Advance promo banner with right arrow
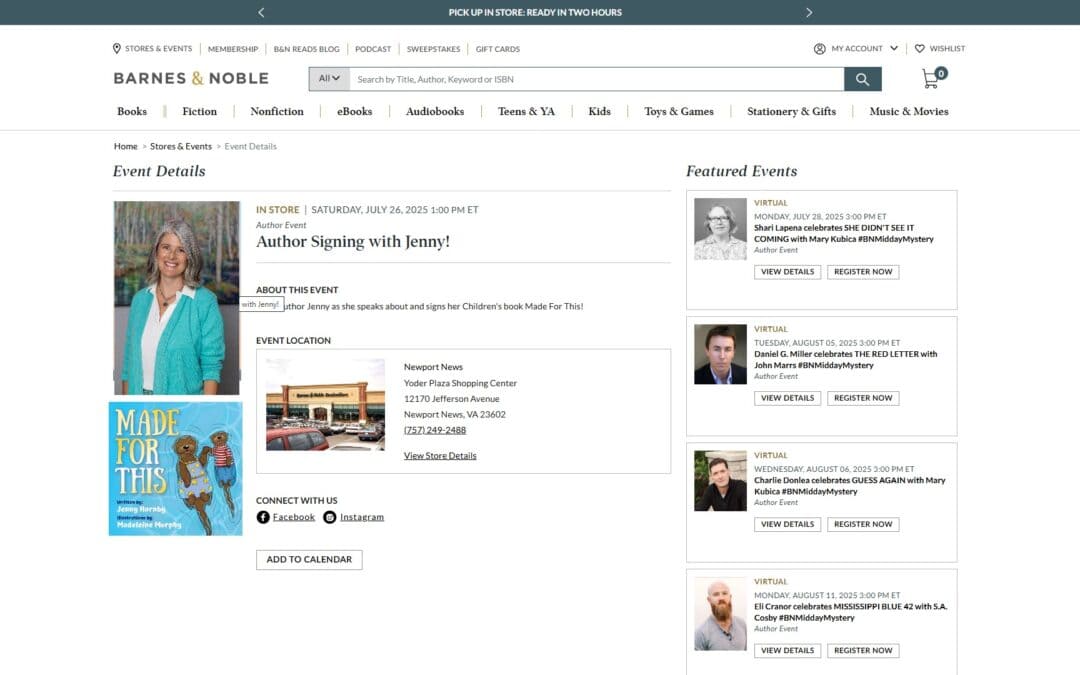 click(809, 12)
